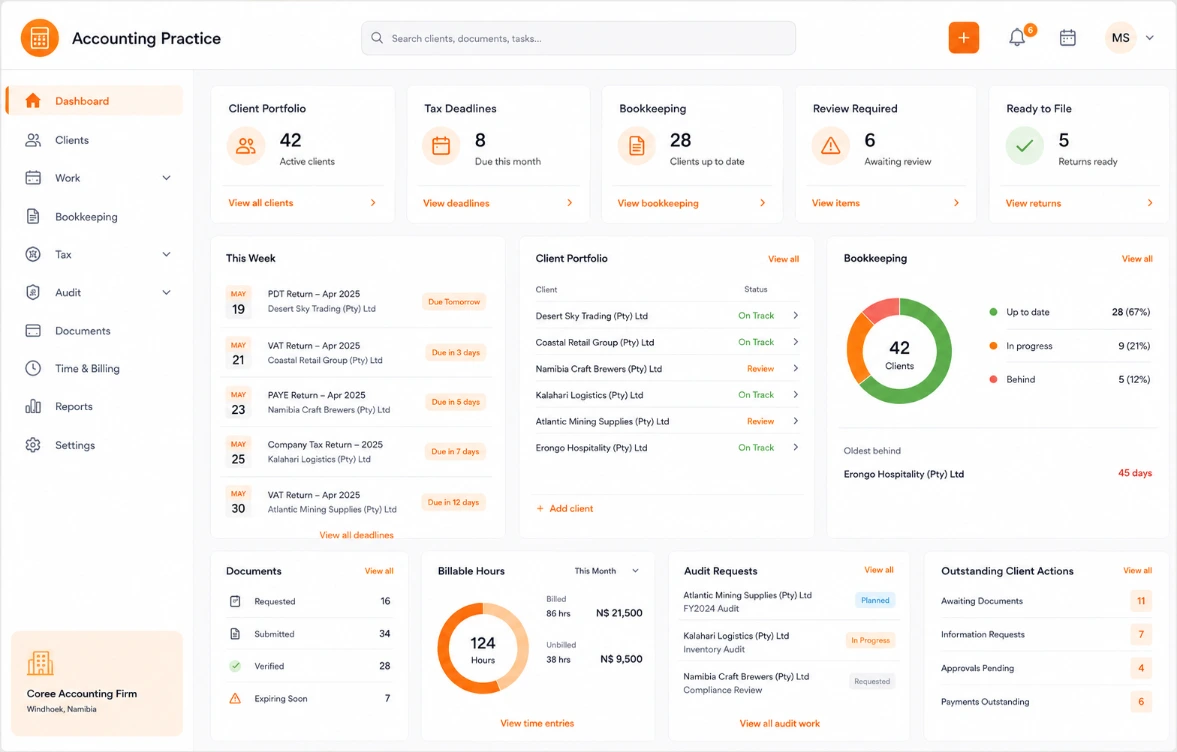
Task: Click the 42 Clients donut chart
Action: [899, 351]
